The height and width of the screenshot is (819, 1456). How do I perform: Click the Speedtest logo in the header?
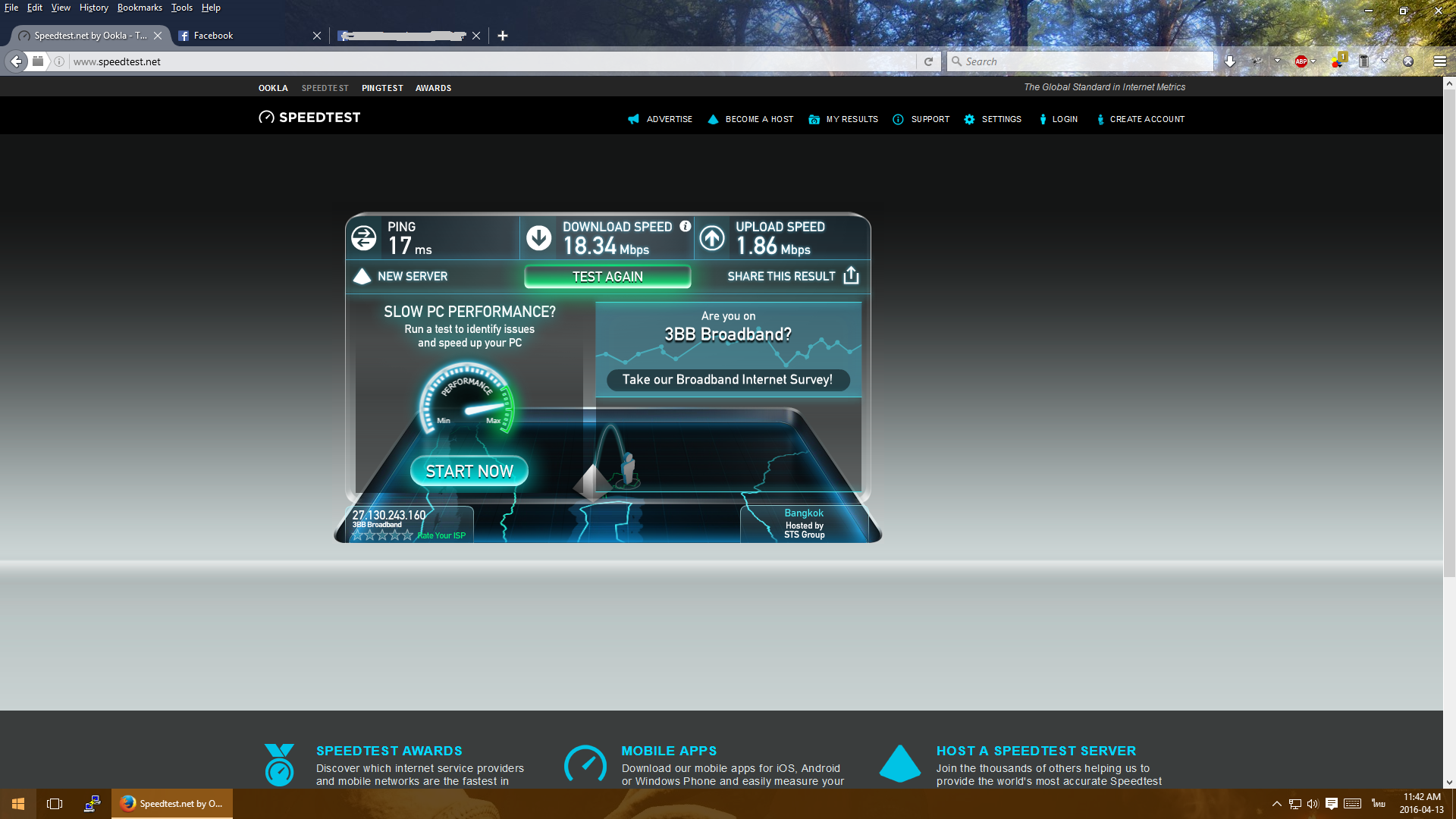[309, 118]
